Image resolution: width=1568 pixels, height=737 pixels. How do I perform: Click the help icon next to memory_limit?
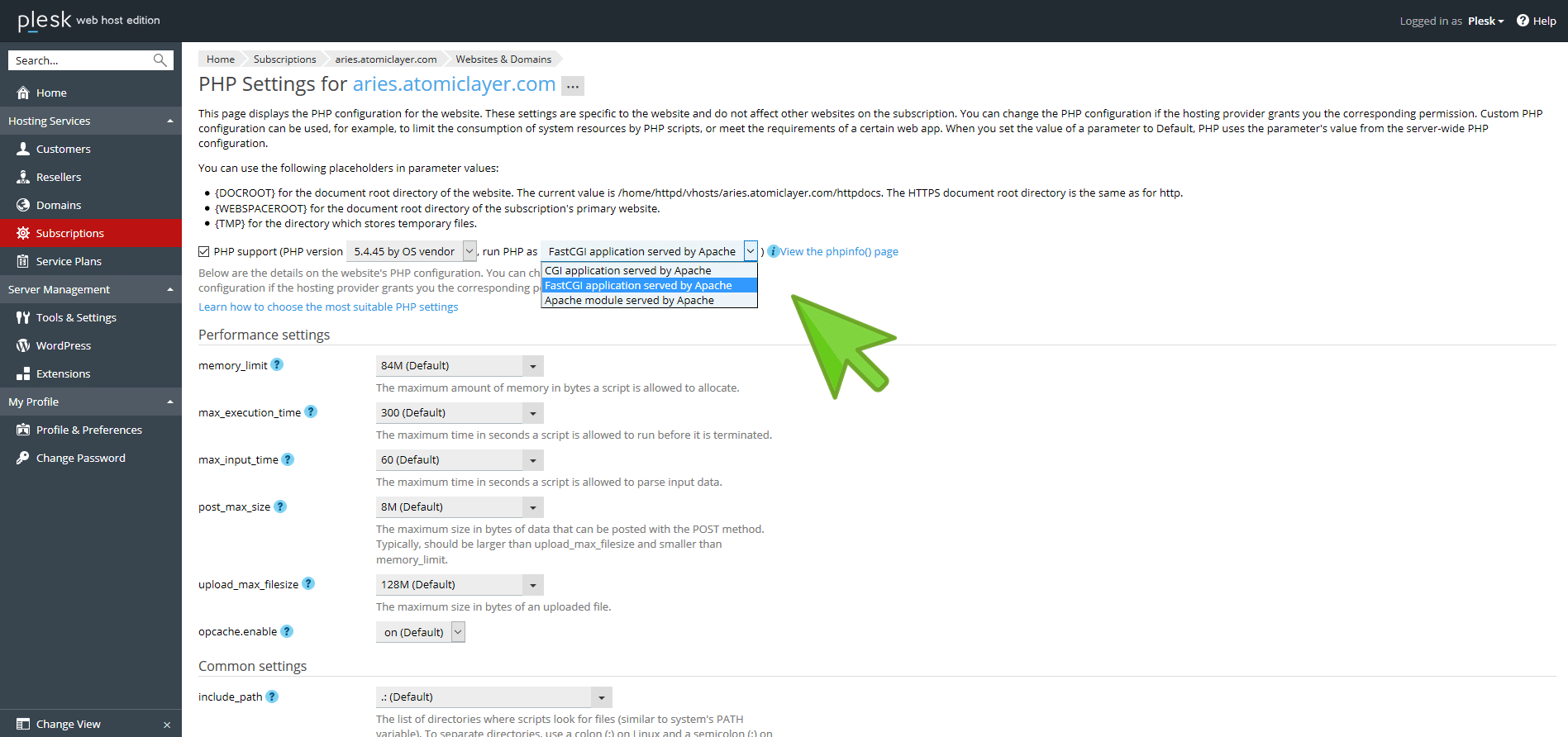[x=277, y=364]
